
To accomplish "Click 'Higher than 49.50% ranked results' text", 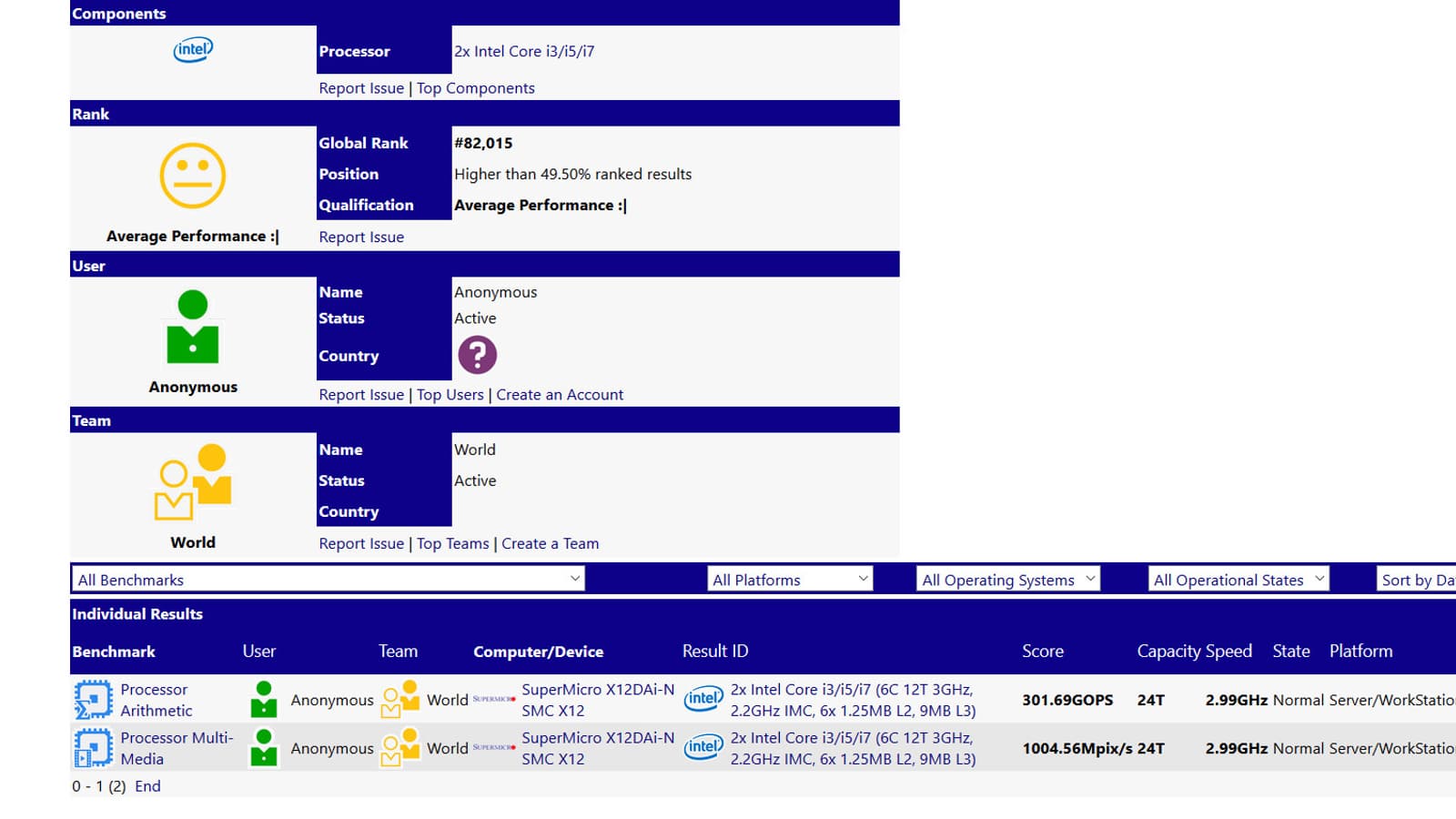I will [573, 174].
